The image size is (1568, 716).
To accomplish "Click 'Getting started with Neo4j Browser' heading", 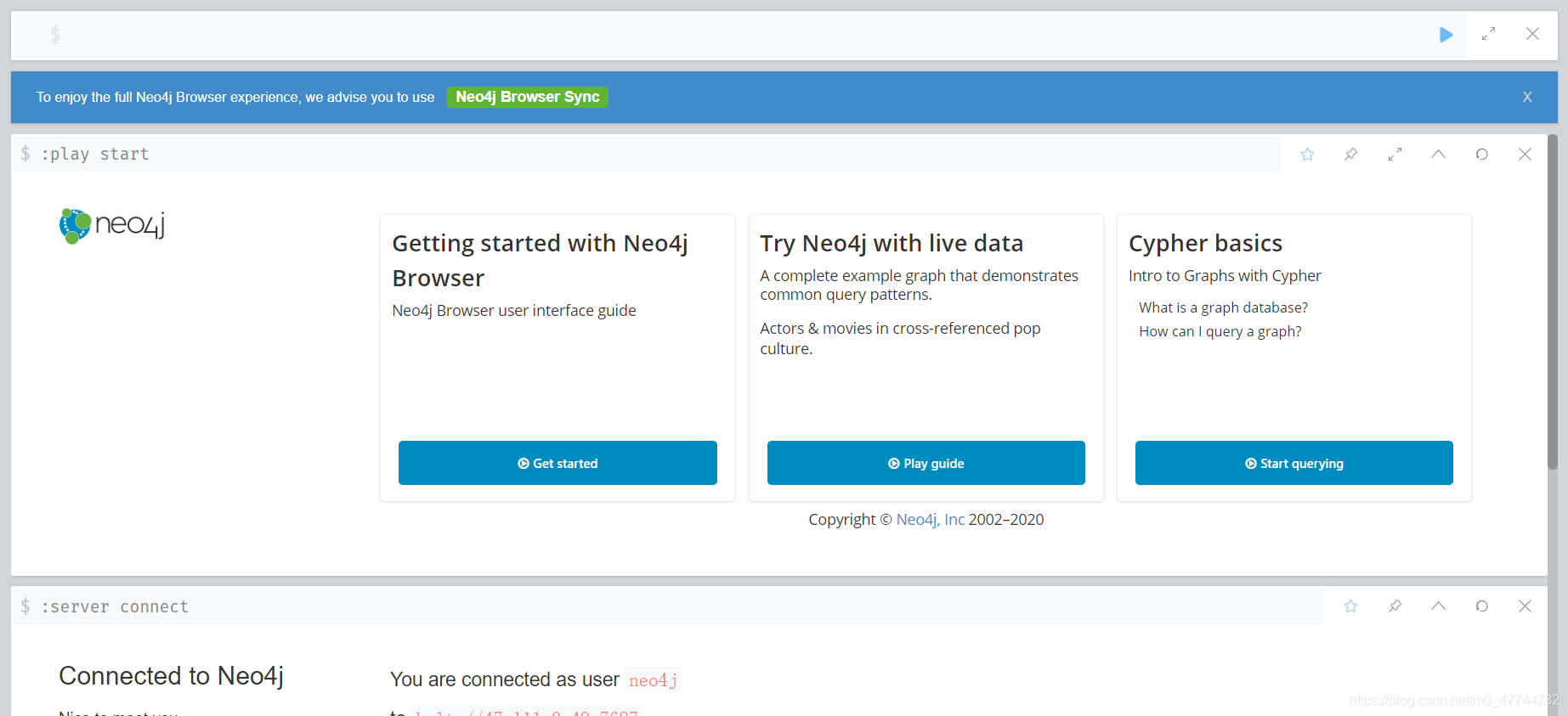I will point(540,261).
